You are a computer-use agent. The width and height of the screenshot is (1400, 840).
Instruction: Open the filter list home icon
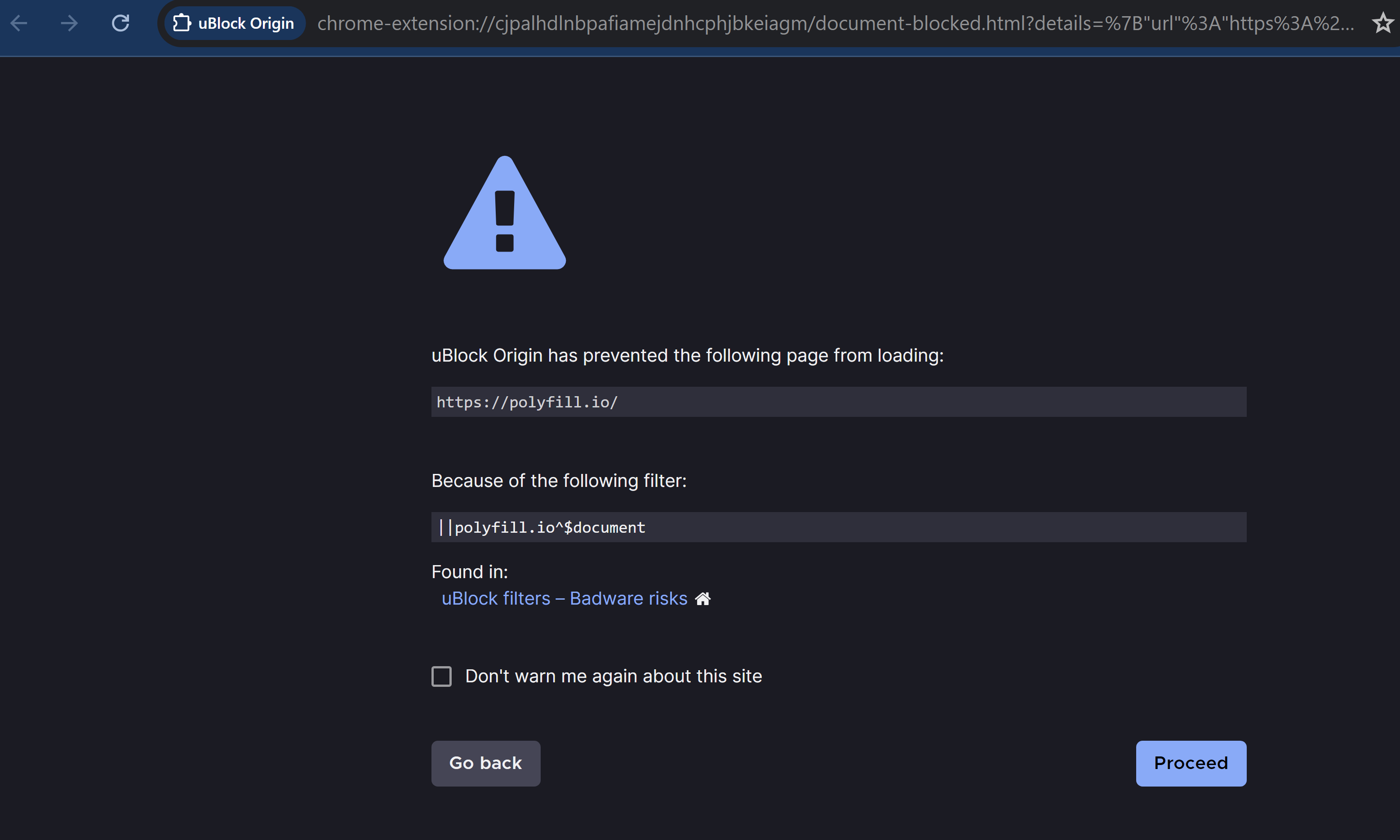tap(703, 598)
